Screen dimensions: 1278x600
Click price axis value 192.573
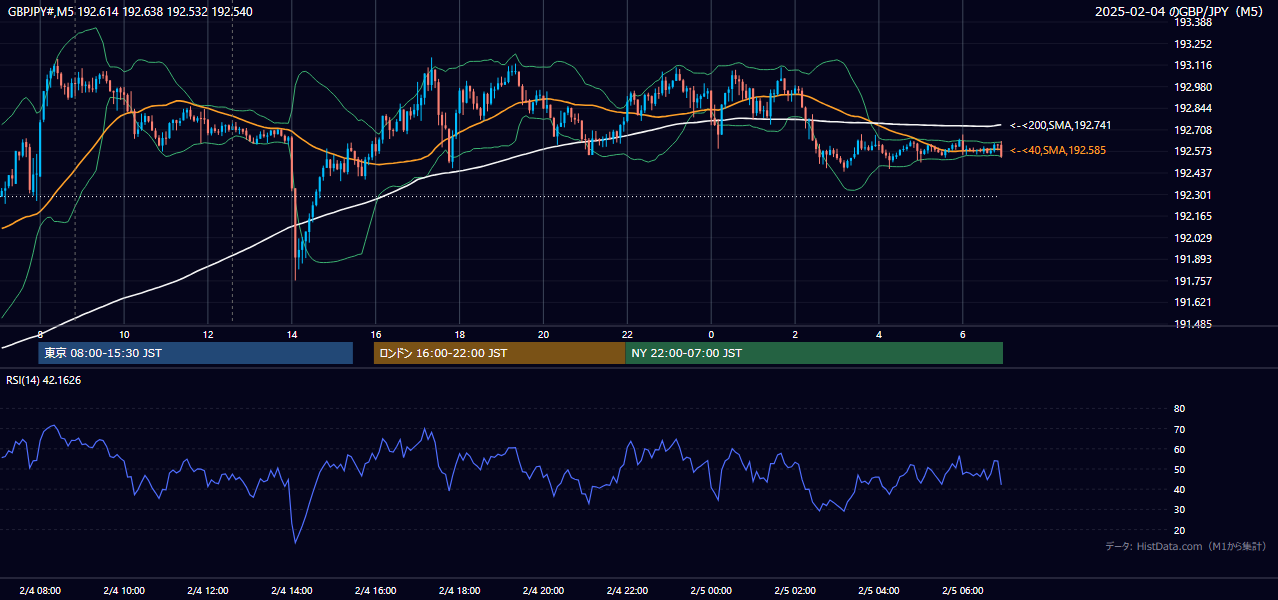pos(1192,151)
